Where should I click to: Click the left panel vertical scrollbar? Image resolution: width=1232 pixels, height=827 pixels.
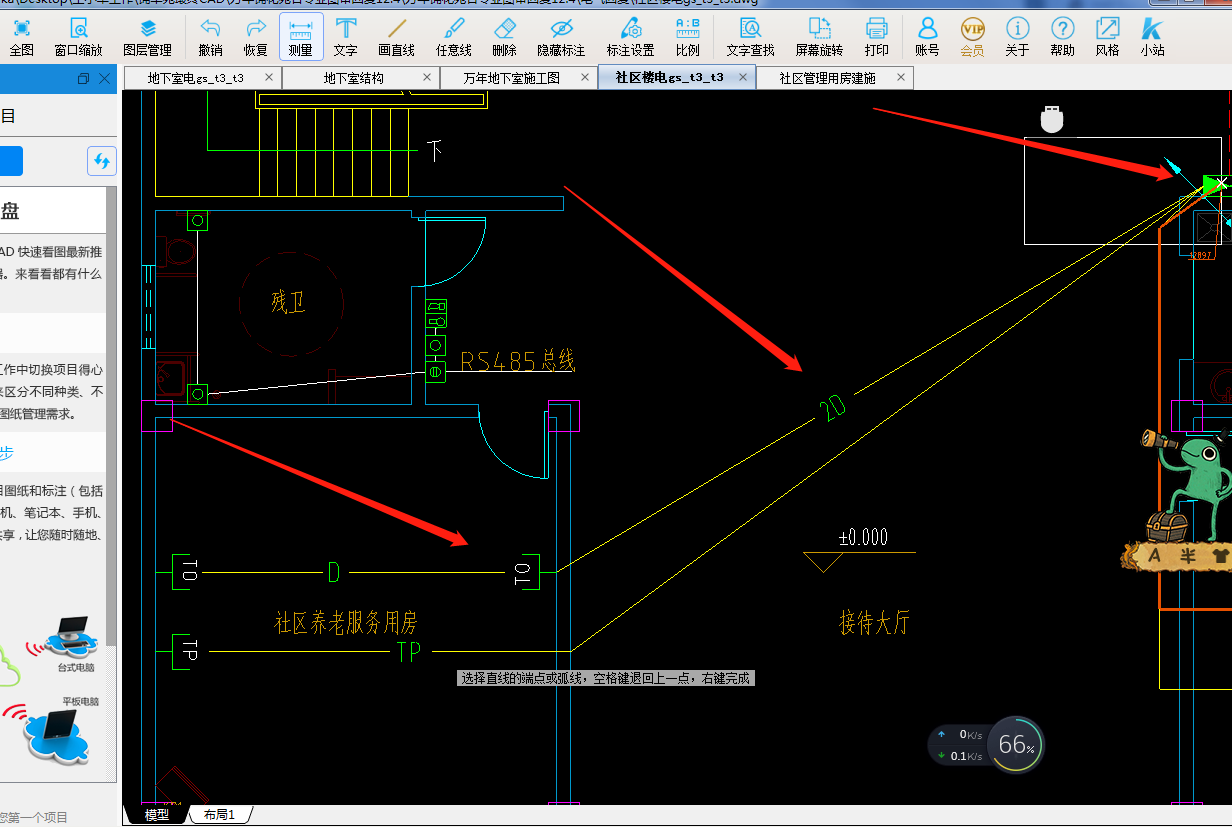(x=112, y=415)
